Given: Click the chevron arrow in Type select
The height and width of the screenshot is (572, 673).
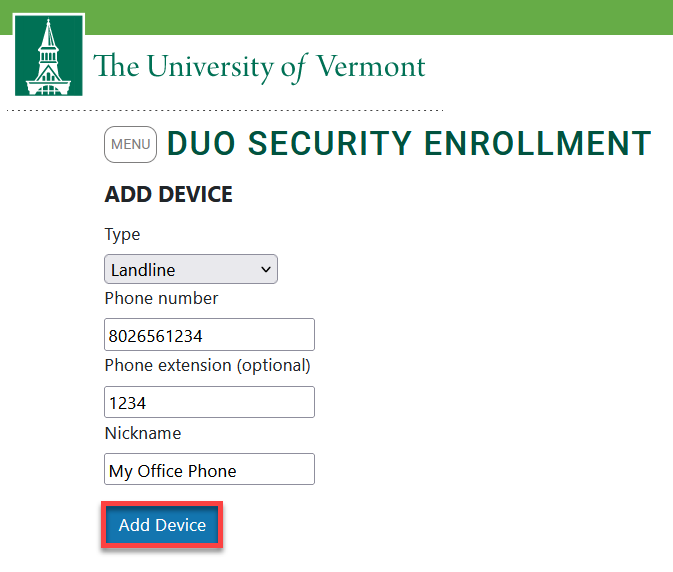Looking at the screenshot, I should pos(266,269).
